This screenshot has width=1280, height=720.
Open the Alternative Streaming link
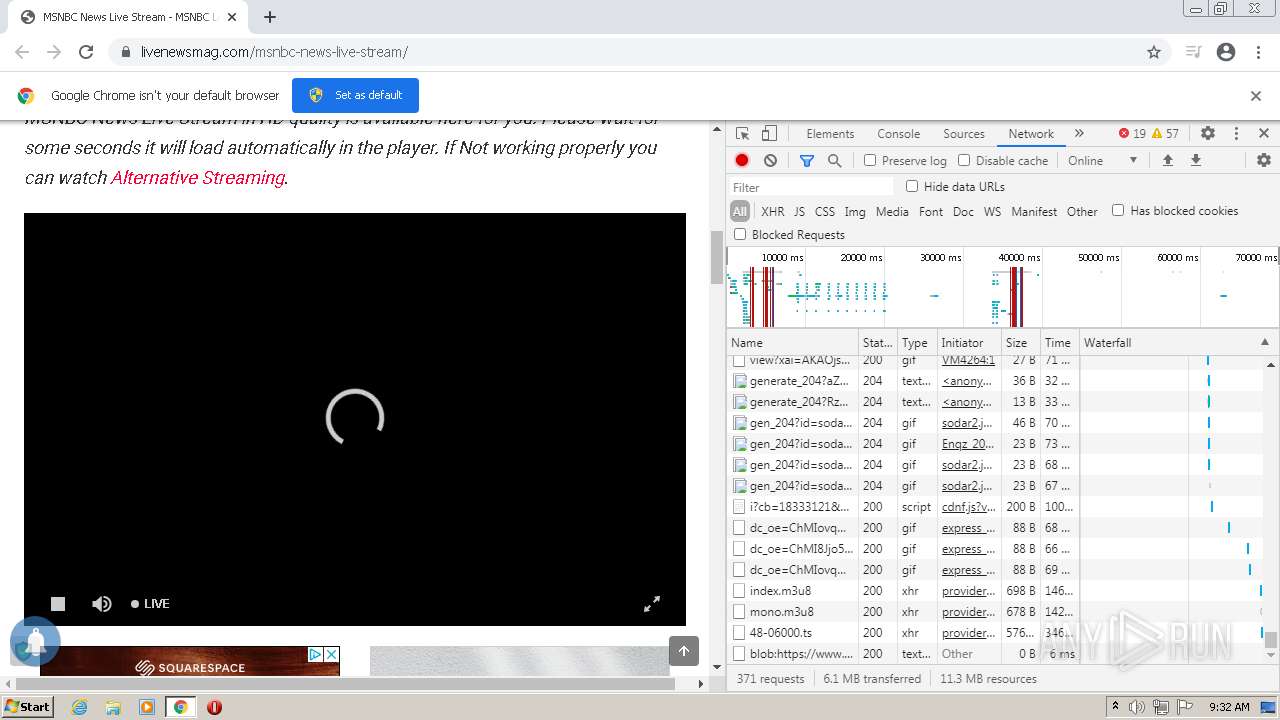[198, 177]
